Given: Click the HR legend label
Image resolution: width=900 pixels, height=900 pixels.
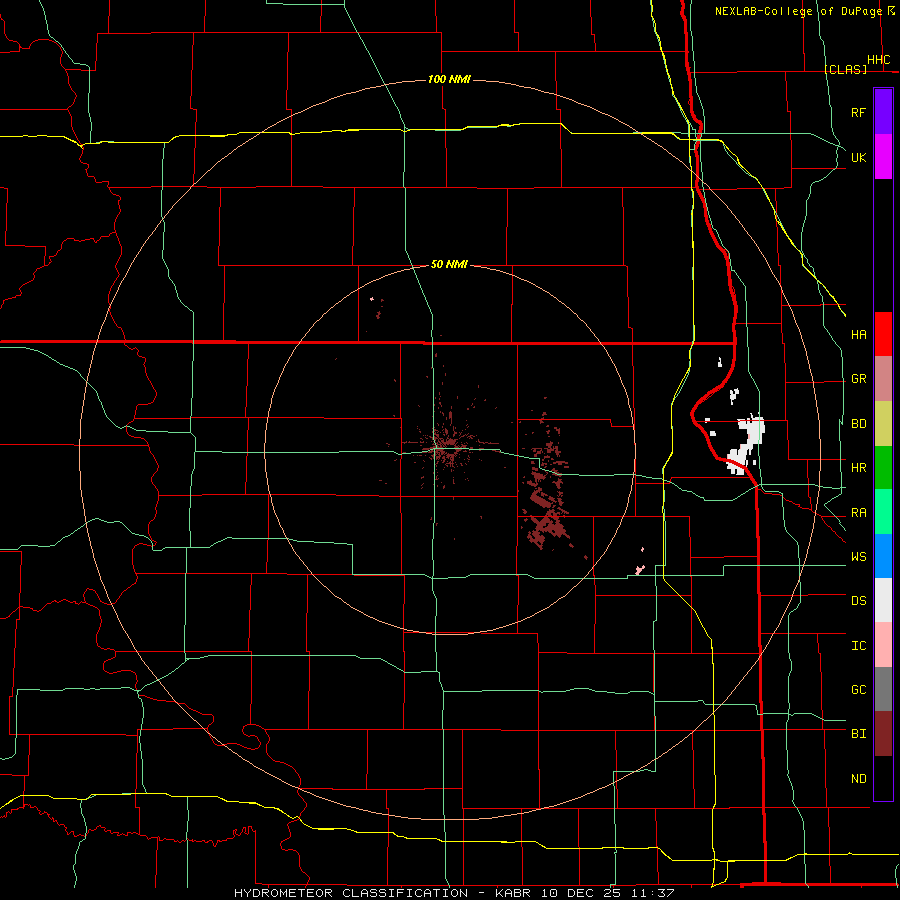Looking at the screenshot, I should [x=859, y=468].
